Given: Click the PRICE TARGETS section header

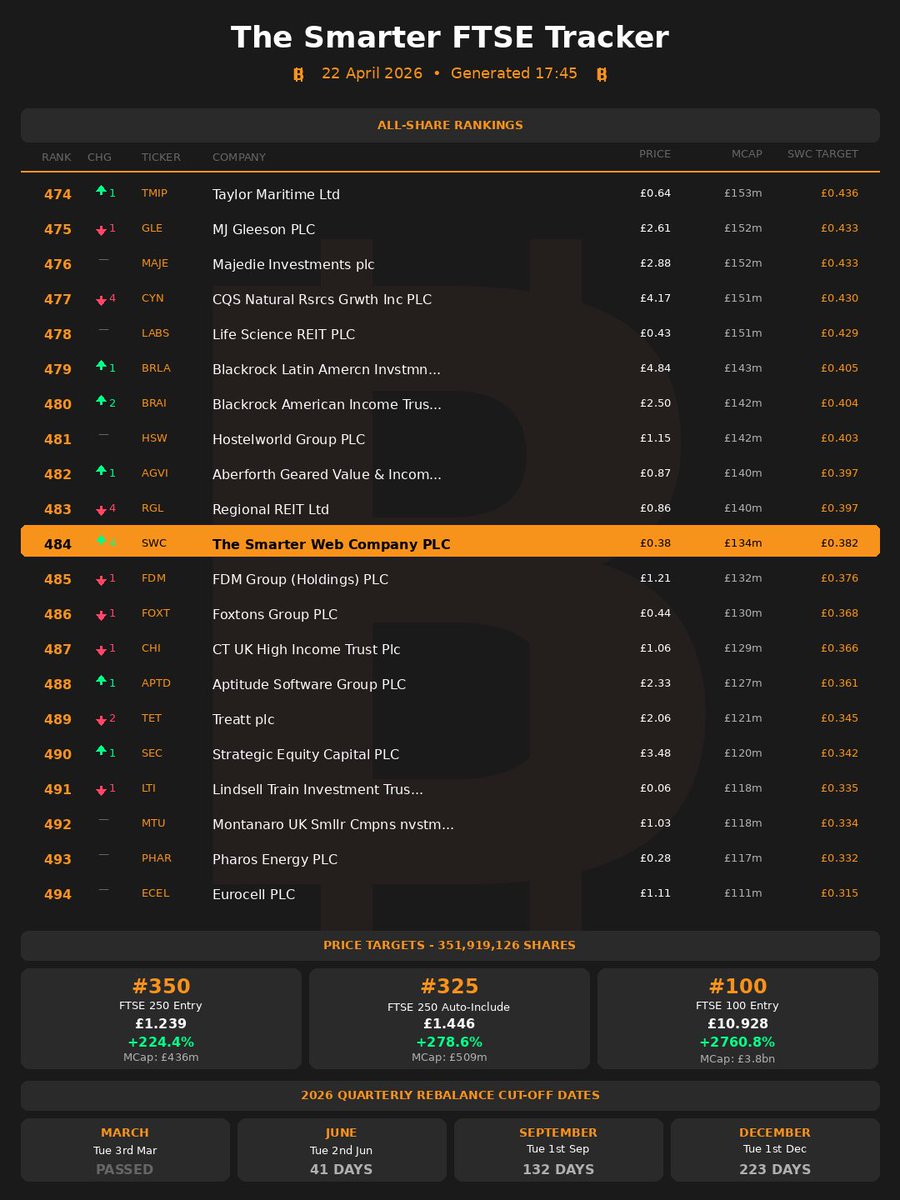Looking at the screenshot, I should click(x=450, y=945).
